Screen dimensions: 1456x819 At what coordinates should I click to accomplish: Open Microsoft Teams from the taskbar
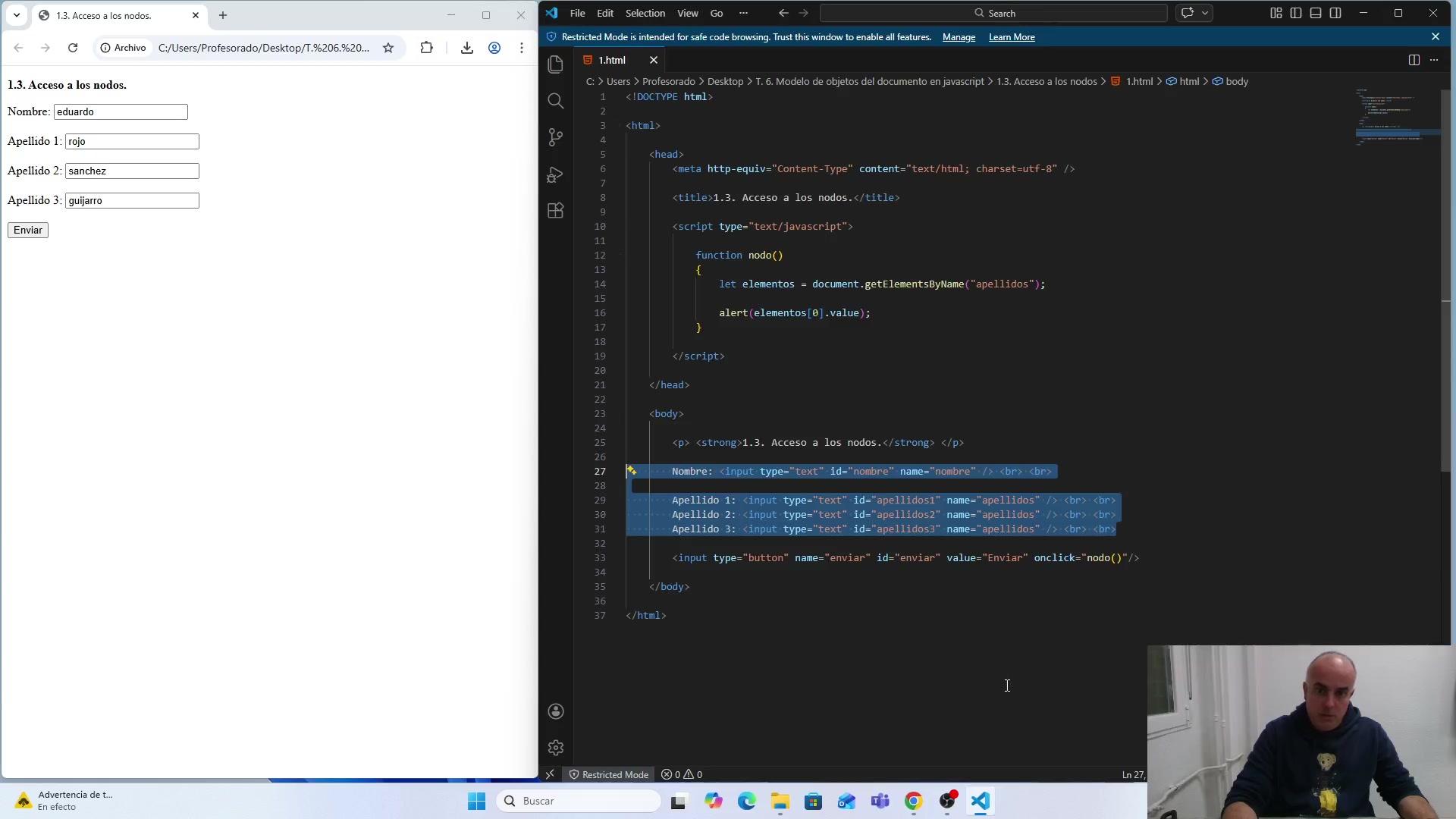coord(880,801)
